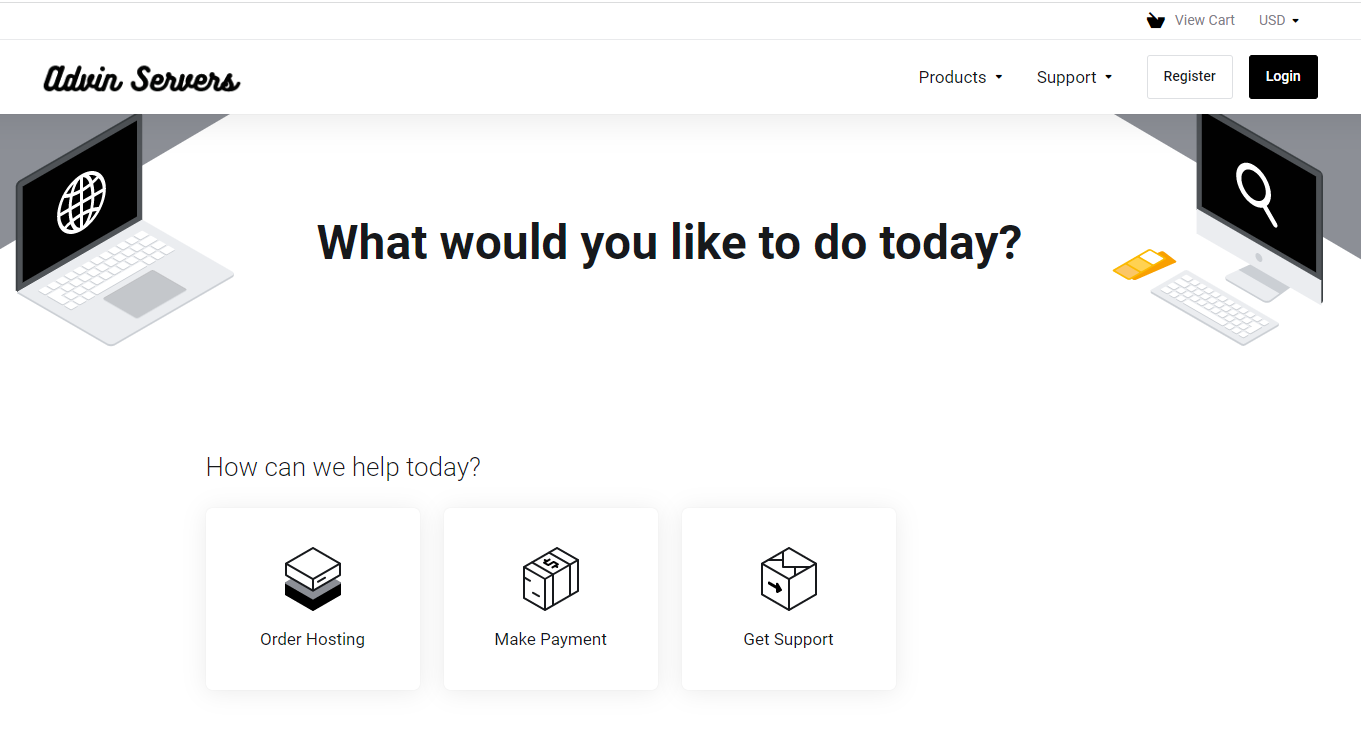Click the orange card illustration

[x=1144, y=264]
